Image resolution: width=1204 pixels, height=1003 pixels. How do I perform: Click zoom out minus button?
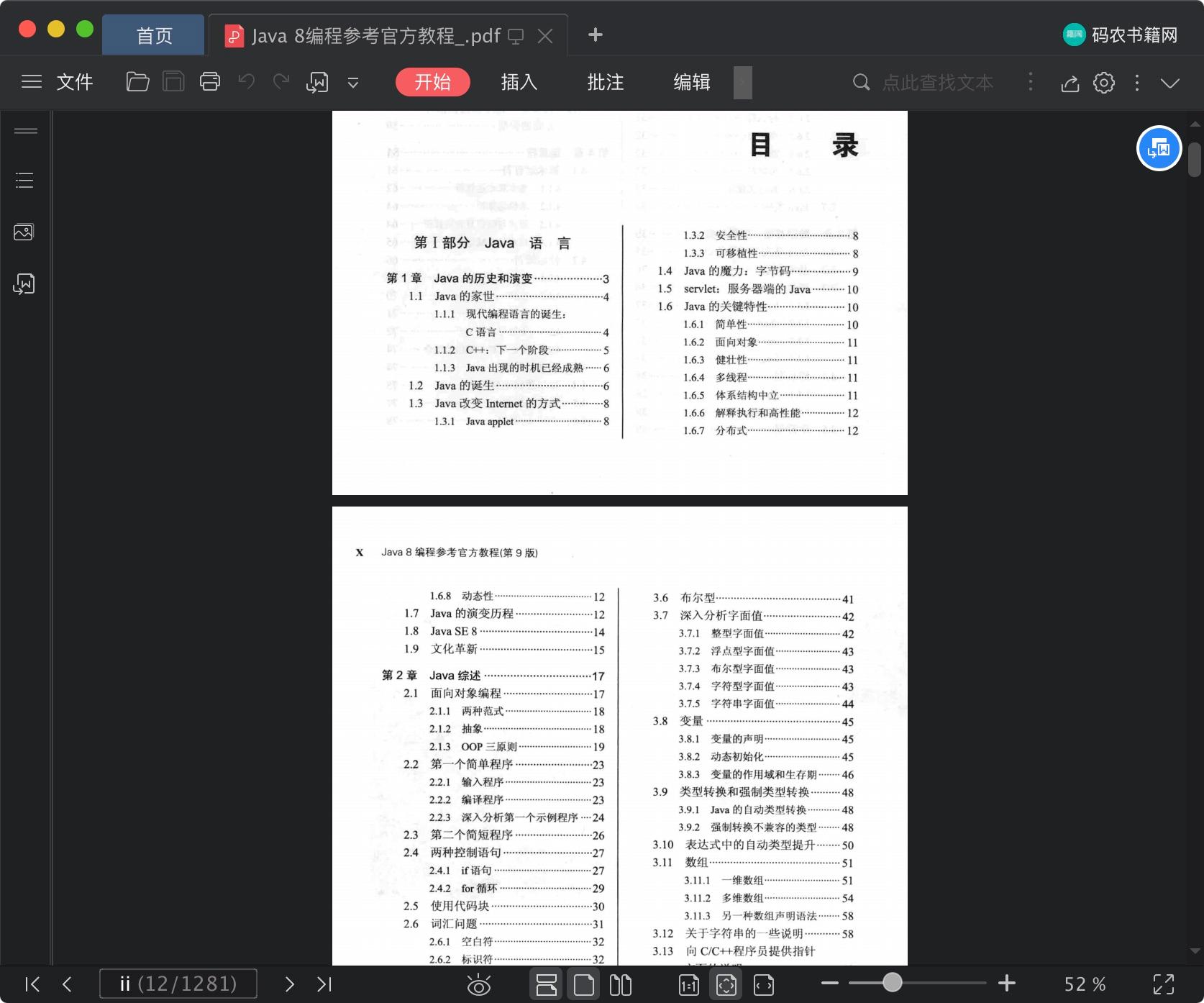830,983
